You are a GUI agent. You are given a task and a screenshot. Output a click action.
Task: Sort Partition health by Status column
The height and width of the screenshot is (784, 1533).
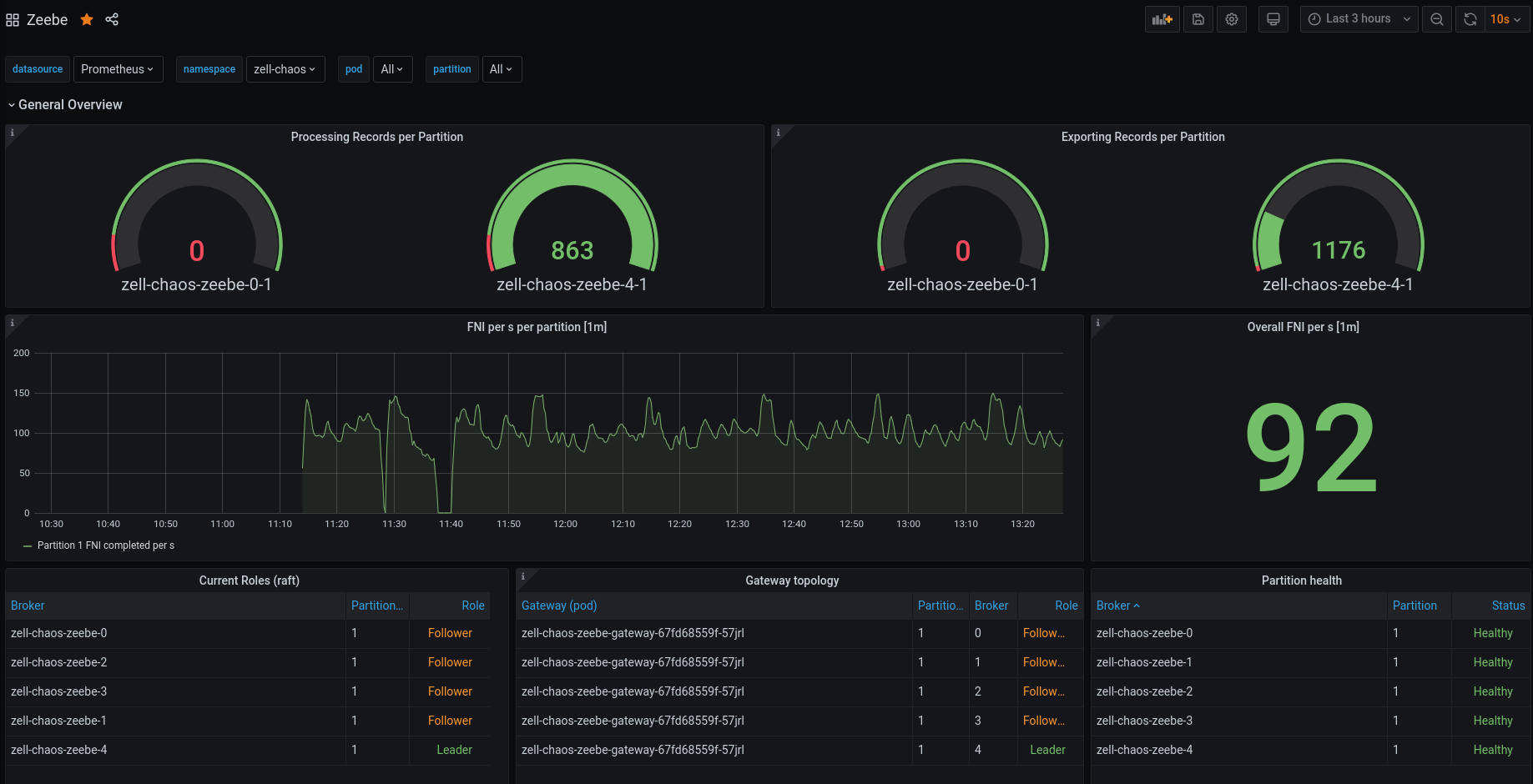[x=1508, y=606]
